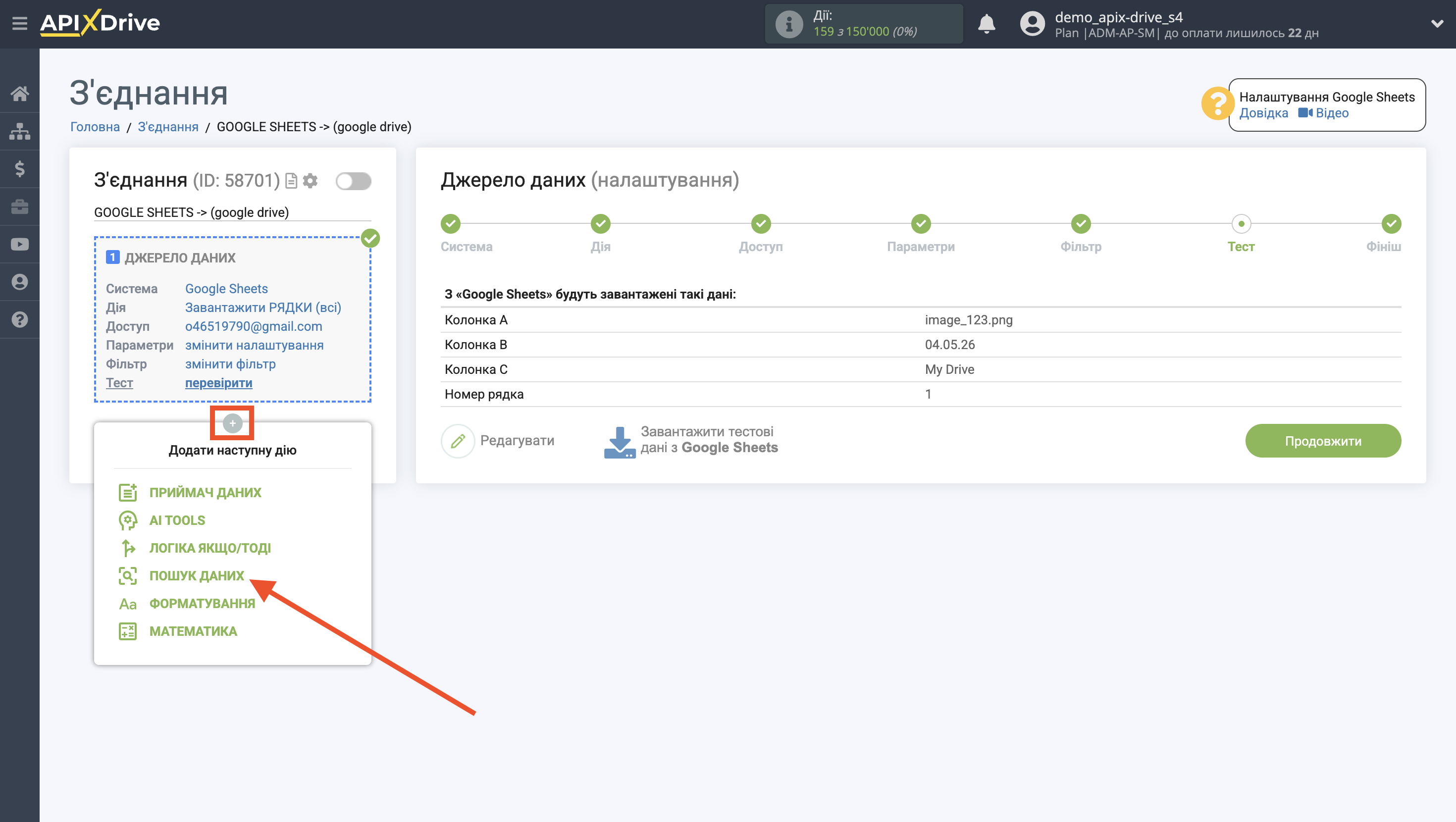Click the Параметри step marker

click(921, 224)
